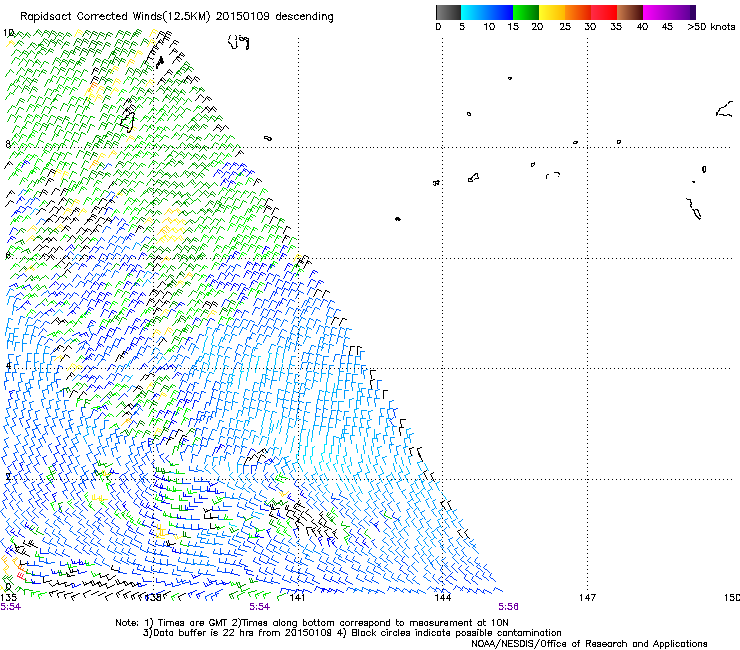Click the purple time label '5:58'
Viewport: 740px width, 650px height.
tap(508, 607)
